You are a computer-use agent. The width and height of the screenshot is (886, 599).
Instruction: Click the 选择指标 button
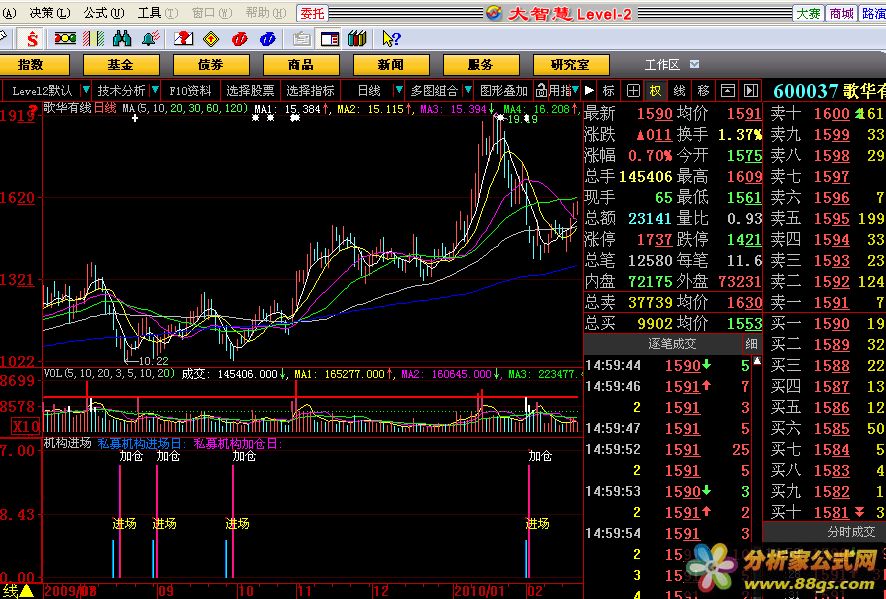(x=310, y=90)
